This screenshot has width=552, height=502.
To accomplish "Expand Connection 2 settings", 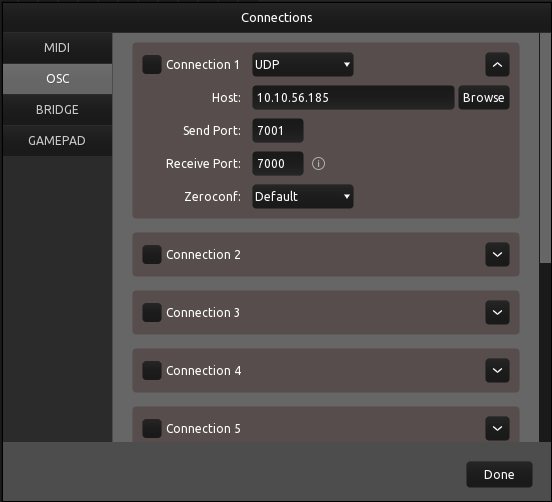I will (x=497, y=254).
